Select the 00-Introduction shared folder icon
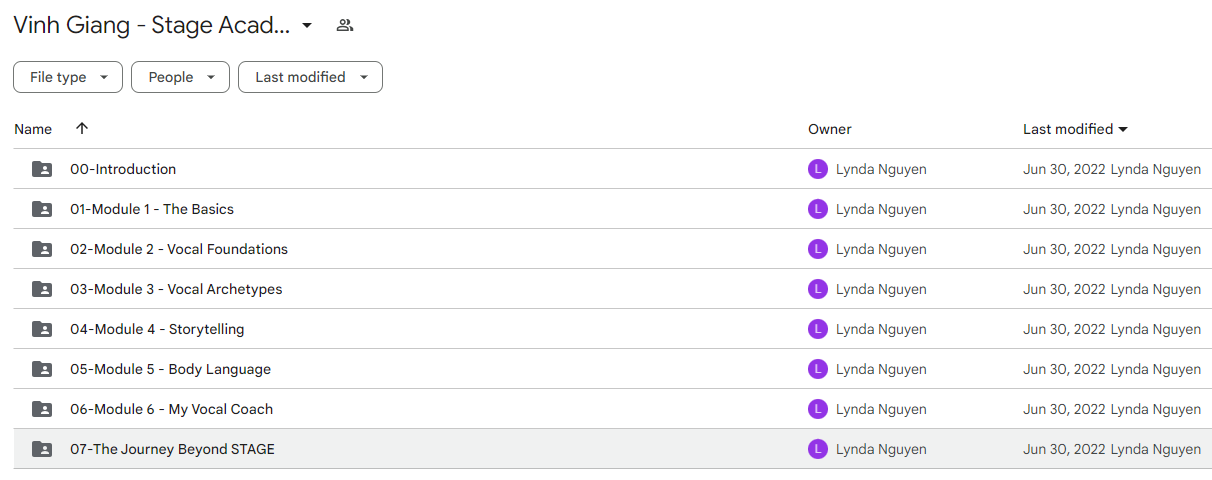Screen dimensions: 1212x480 [42, 169]
